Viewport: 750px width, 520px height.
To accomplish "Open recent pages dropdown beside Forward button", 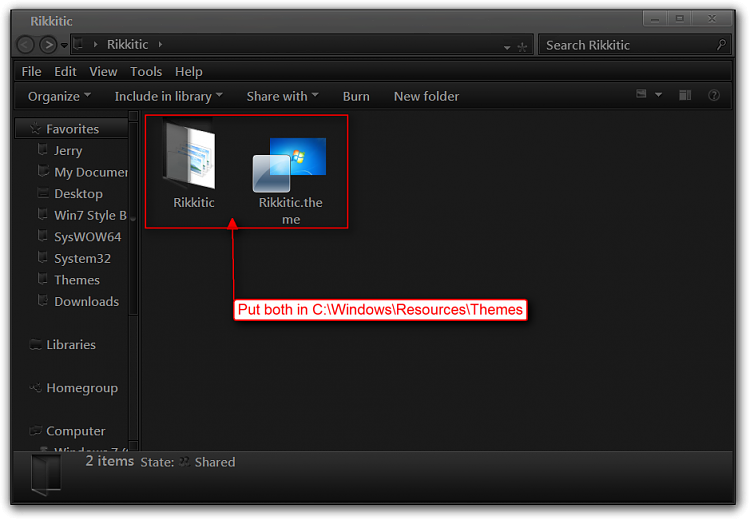I will pos(64,45).
